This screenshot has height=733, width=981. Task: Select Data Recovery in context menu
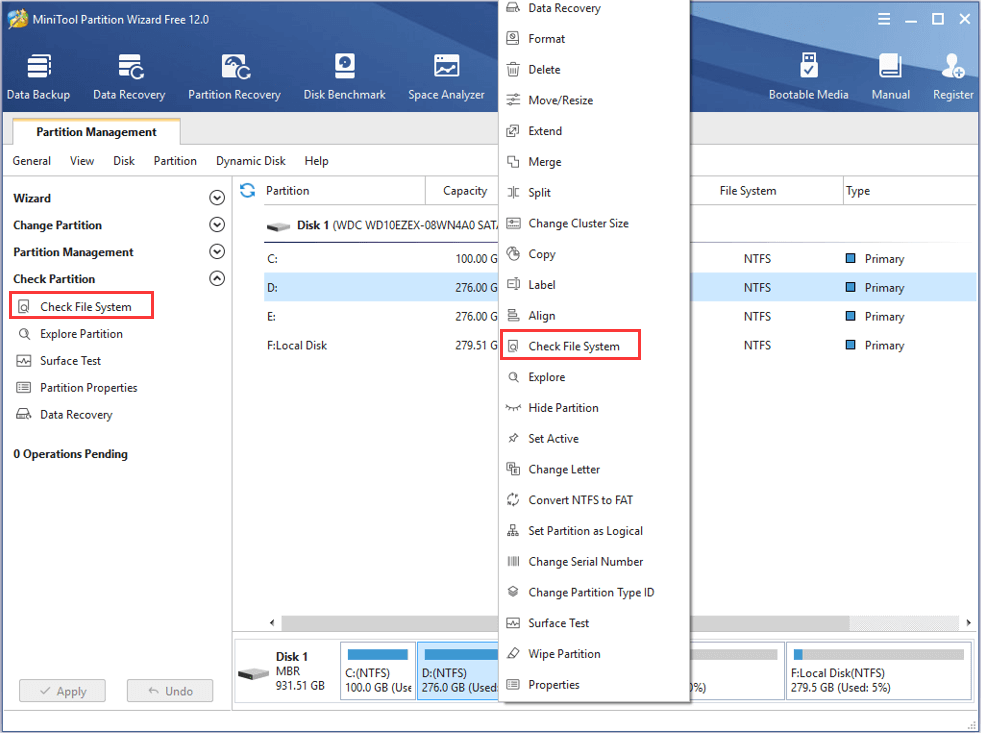pyautogui.click(x=594, y=8)
